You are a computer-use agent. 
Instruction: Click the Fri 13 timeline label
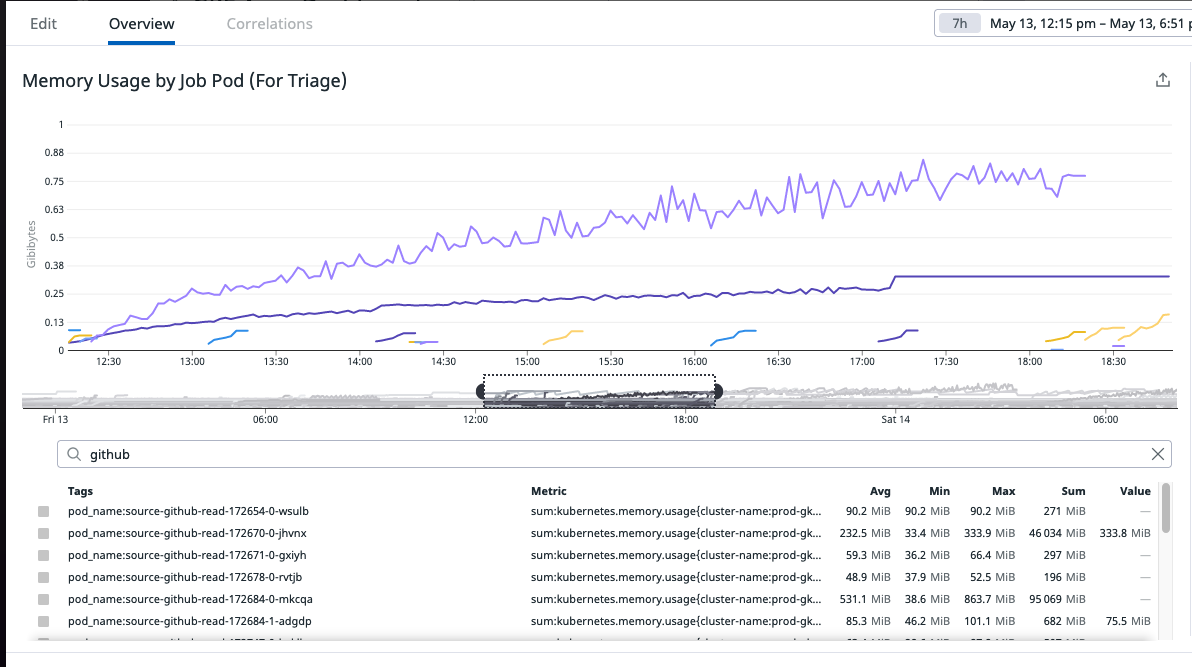point(55,420)
